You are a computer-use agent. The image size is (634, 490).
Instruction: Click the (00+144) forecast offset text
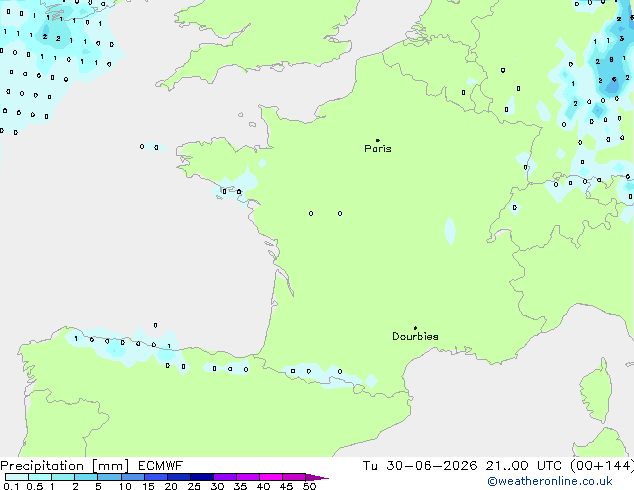[602, 466]
